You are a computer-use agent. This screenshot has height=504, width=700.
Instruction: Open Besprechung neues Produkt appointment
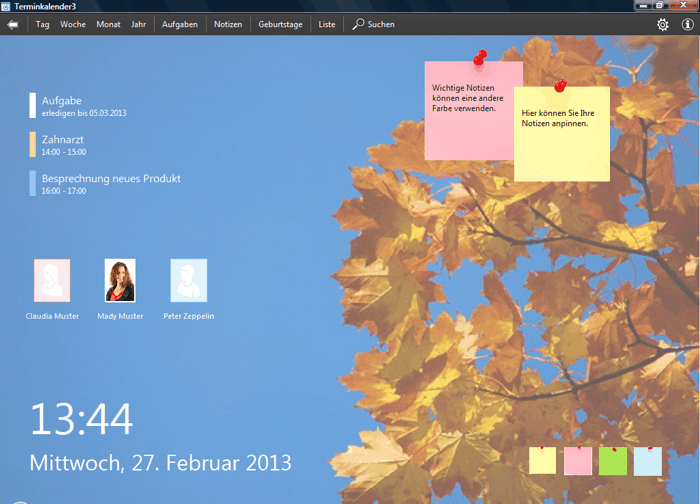110,183
